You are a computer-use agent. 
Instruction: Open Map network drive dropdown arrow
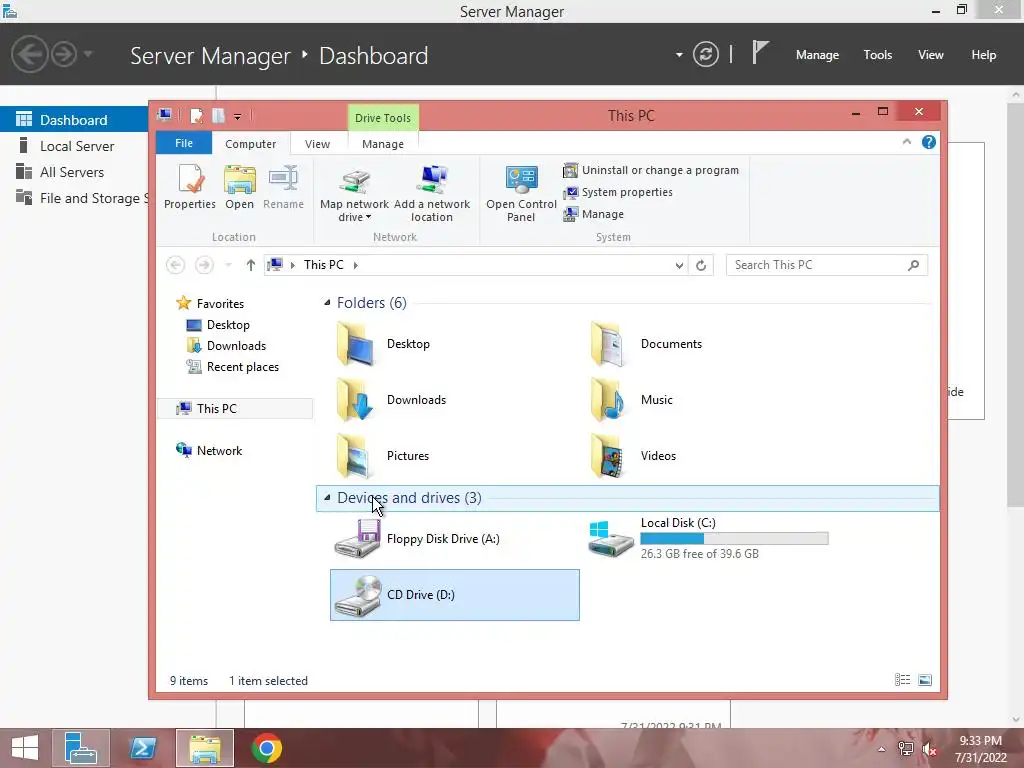(x=368, y=217)
